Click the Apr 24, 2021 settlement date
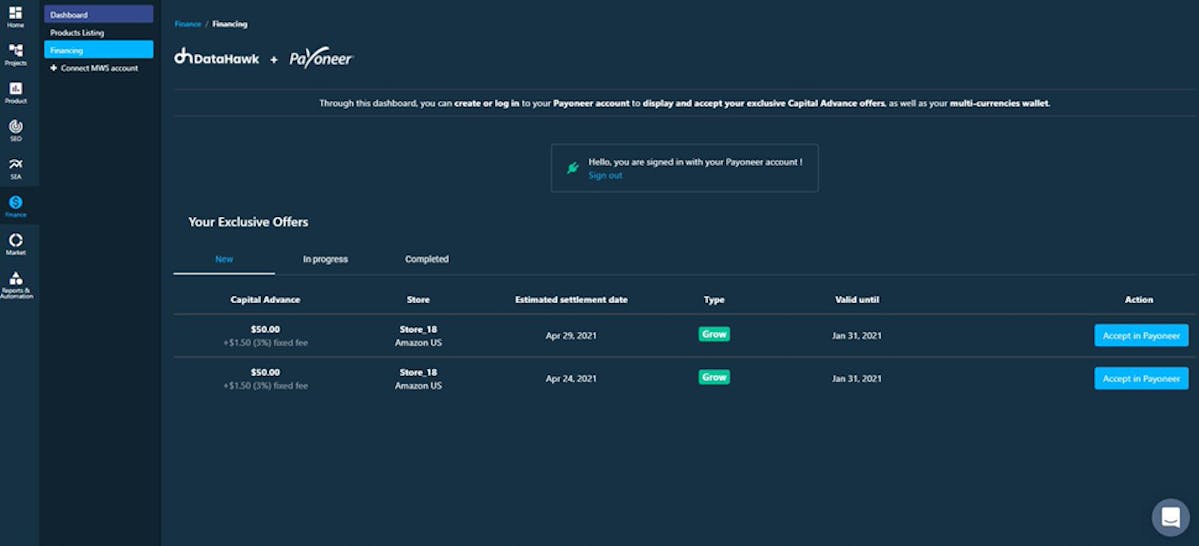The height and width of the screenshot is (546, 1199). tap(571, 379)
